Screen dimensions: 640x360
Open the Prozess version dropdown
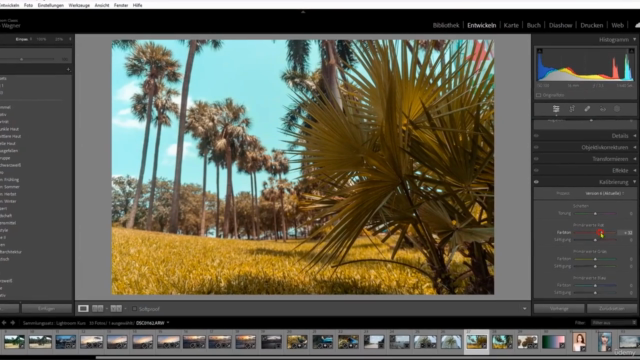605,193
